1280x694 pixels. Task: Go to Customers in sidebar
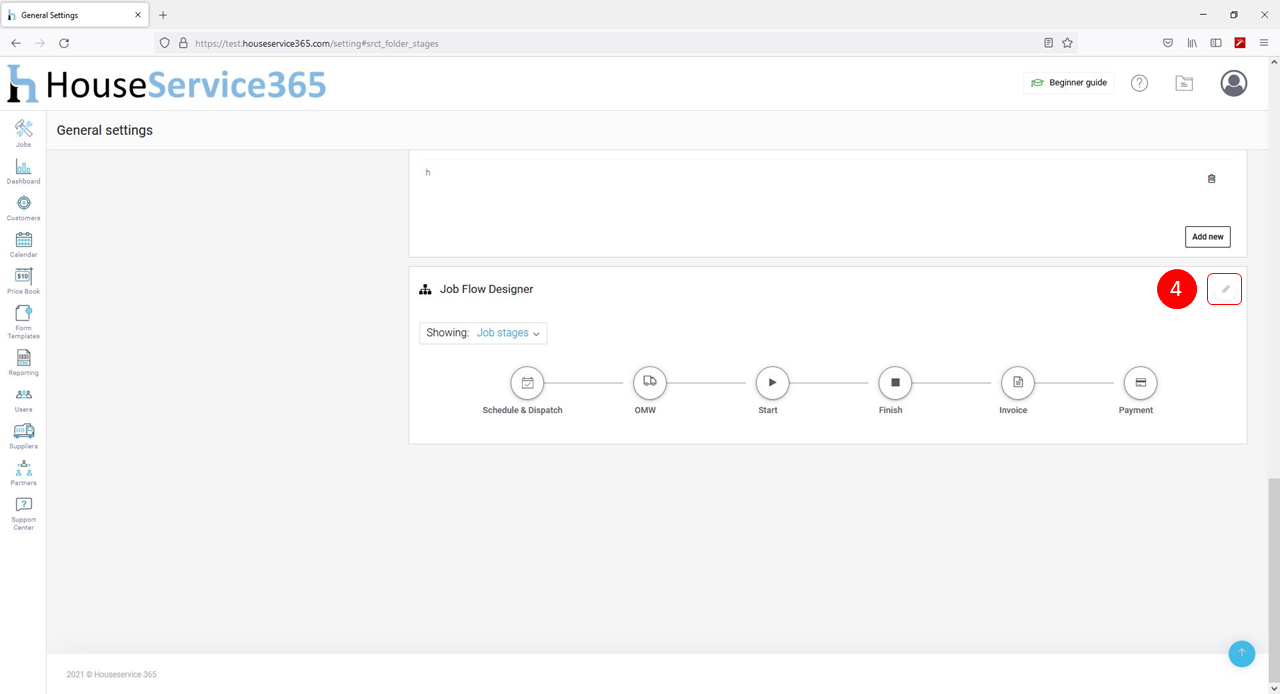coord(23,206)
